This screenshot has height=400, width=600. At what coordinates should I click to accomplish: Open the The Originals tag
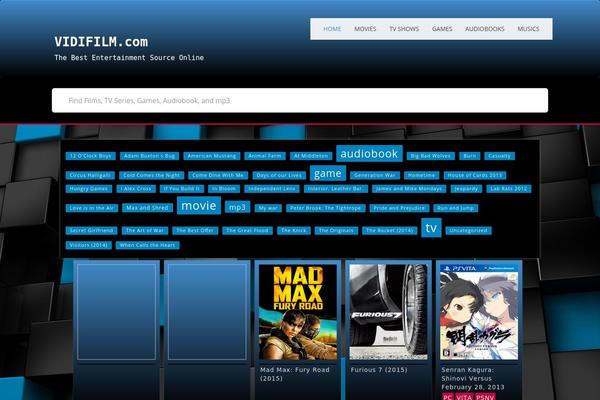[336, 230]
